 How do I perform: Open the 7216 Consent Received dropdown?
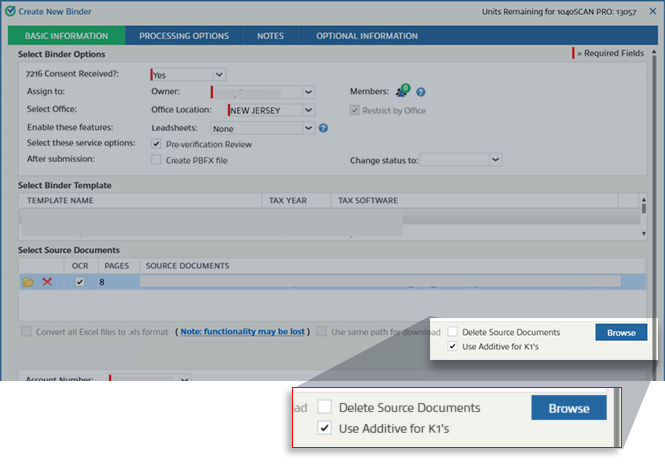coord(219,75)
